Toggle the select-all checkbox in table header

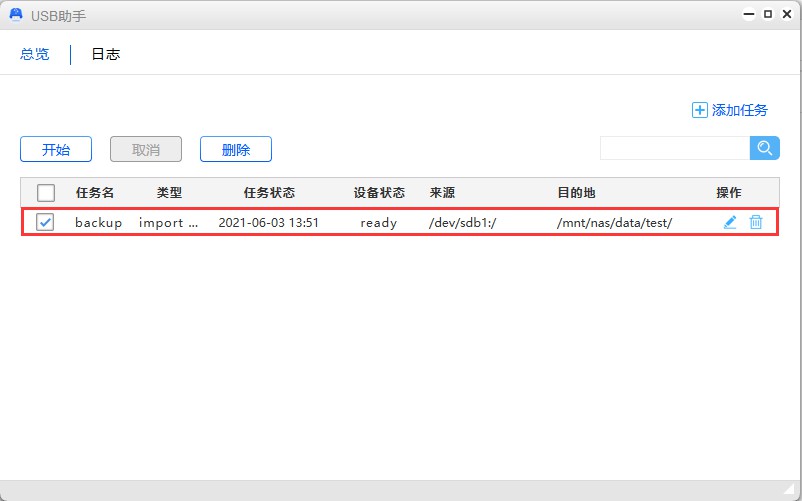click(x=46, y=193)
